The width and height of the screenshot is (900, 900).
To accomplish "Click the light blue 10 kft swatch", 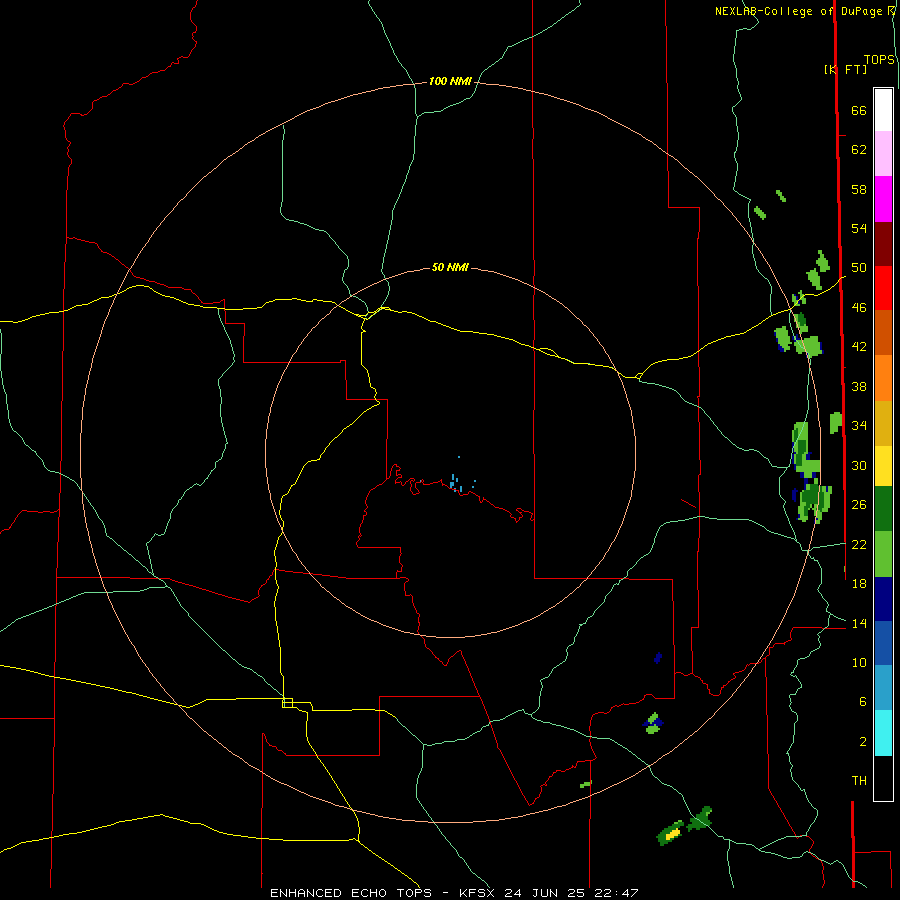I will click(883, 689).
